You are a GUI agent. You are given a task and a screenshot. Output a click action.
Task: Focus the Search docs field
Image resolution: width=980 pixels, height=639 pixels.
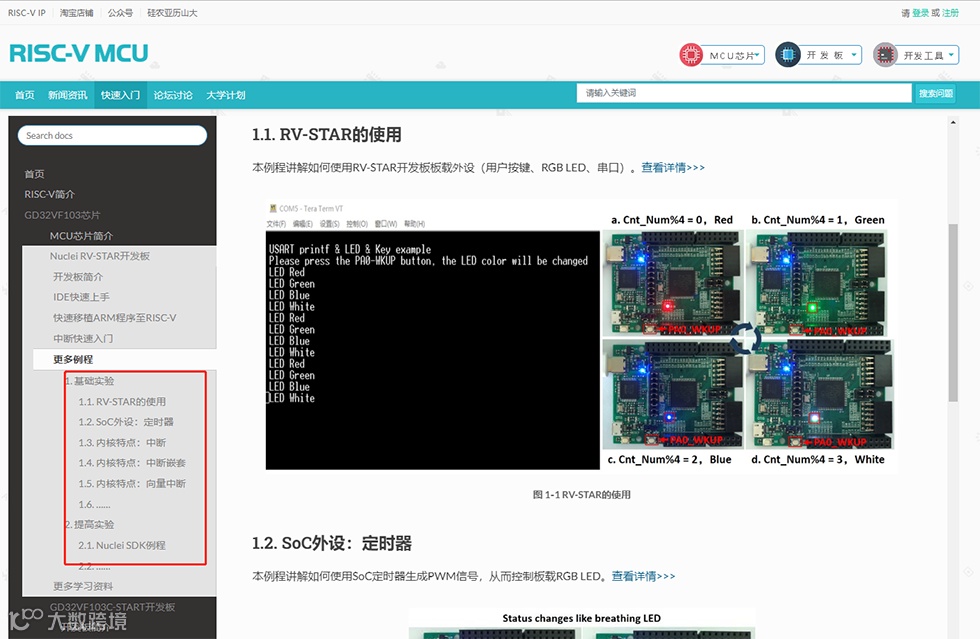[112, 136]
